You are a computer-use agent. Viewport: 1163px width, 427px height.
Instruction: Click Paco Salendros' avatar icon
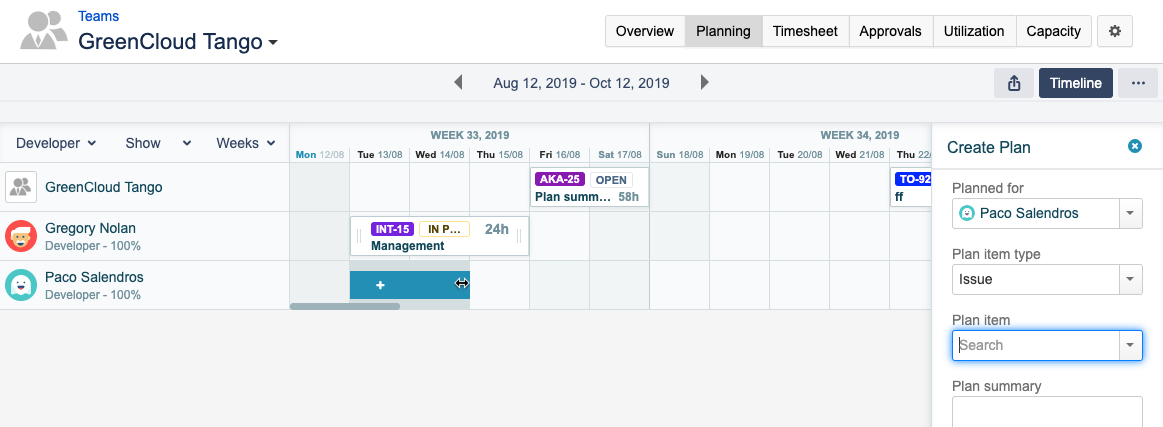[21, 286]
